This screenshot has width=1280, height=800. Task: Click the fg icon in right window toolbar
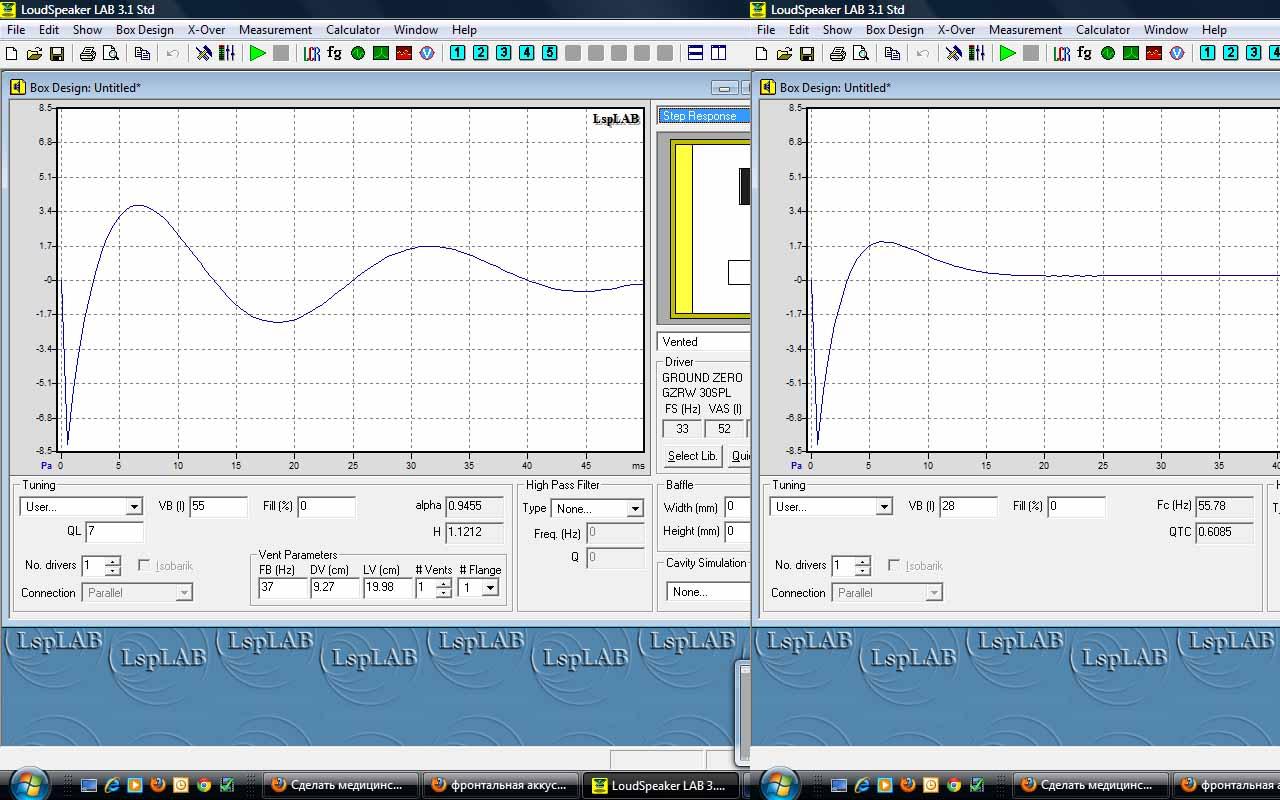point(1085,53)
